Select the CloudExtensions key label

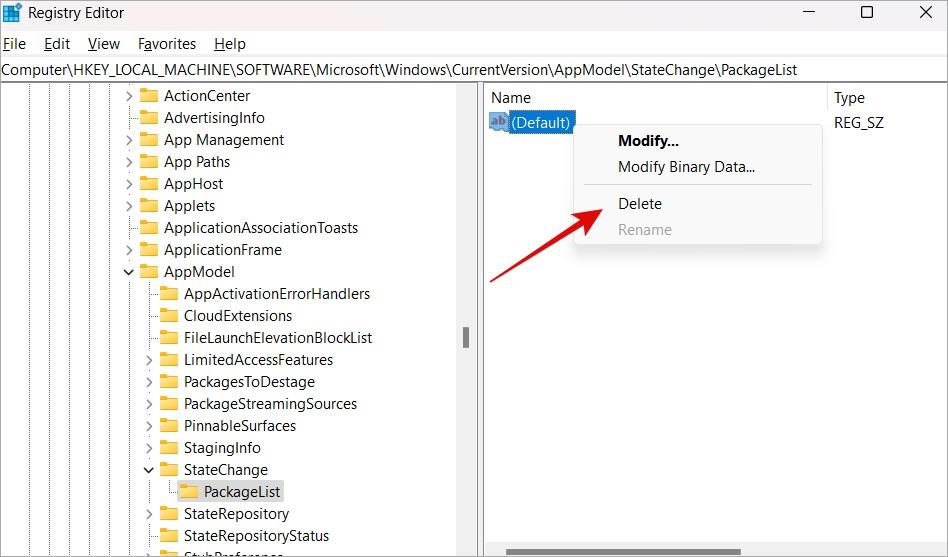pyautogui.click(x=238, y=316)
